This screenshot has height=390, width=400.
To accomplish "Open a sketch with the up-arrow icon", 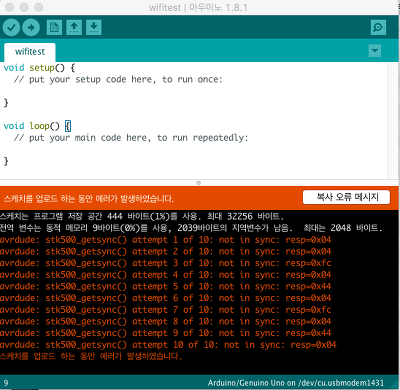I will (74, 27).
